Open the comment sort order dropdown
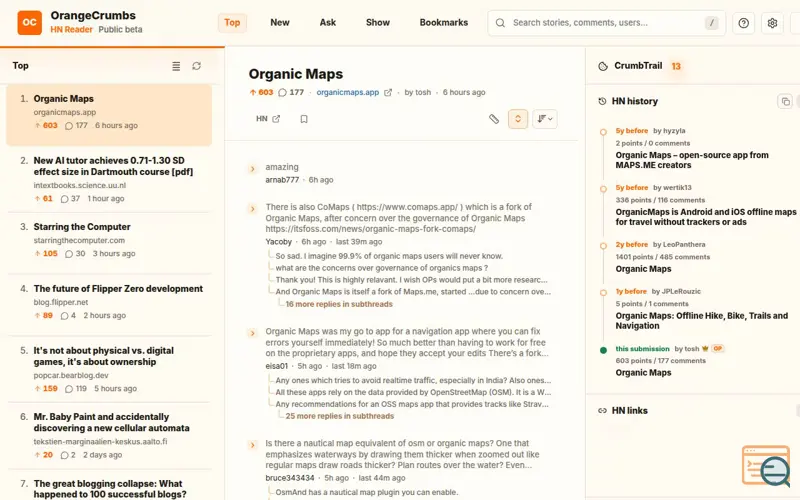800x500 pixels. coord(544,119)
